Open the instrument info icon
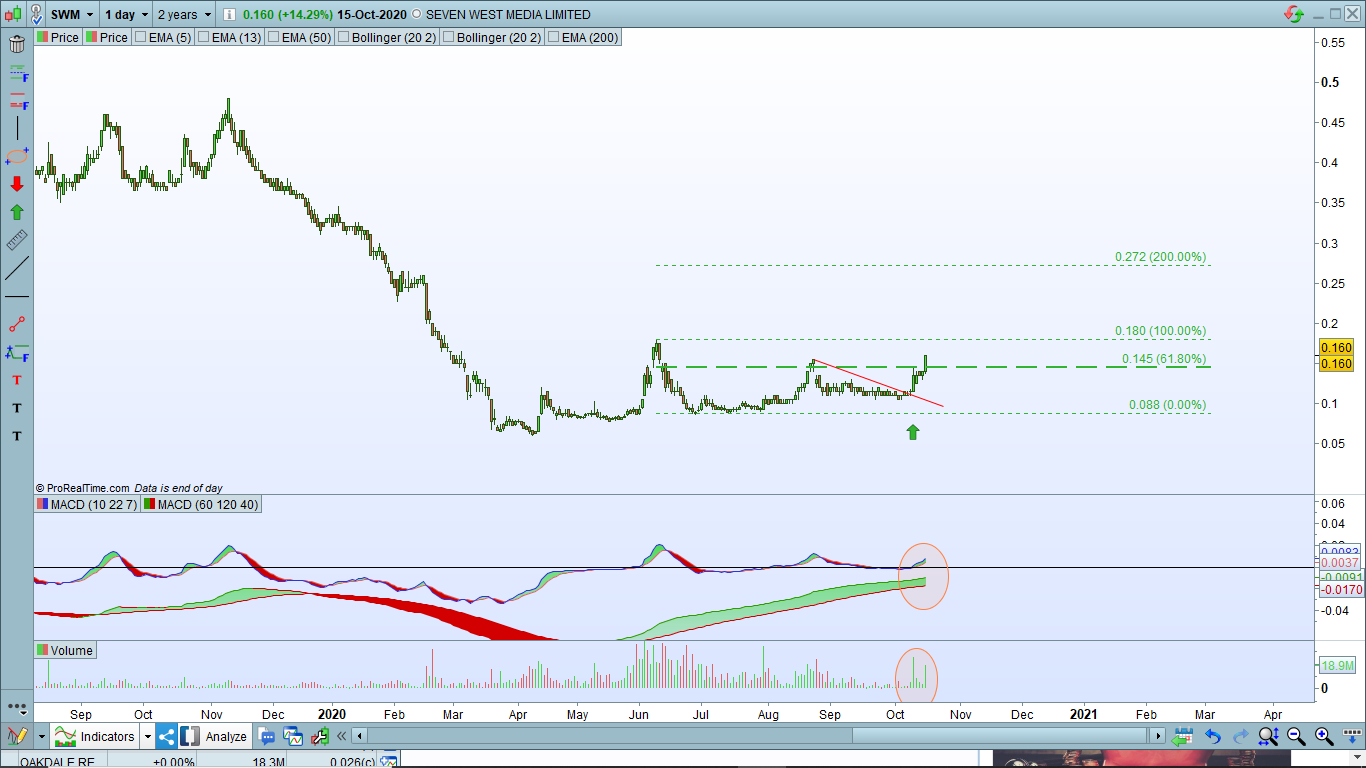The image size is (1366, 768). [229, 14]
